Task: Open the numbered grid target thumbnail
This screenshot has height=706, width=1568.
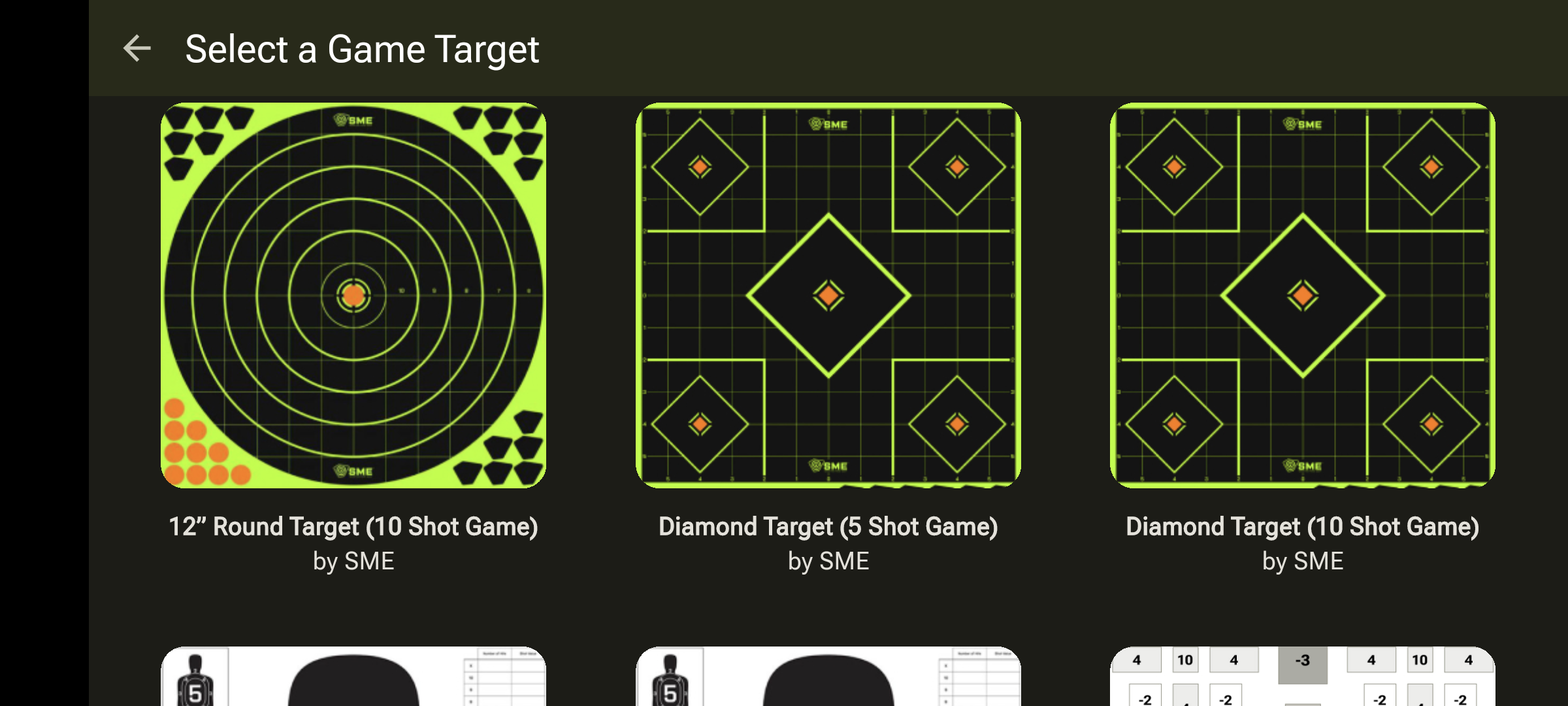Action: point(1303,677)
